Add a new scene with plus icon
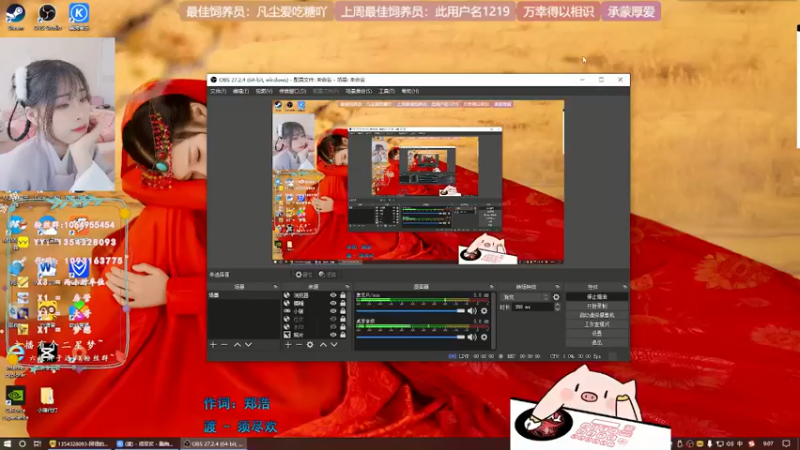This screenshot has height=450, width=800. pyautogui.click(x=213, y=345)
